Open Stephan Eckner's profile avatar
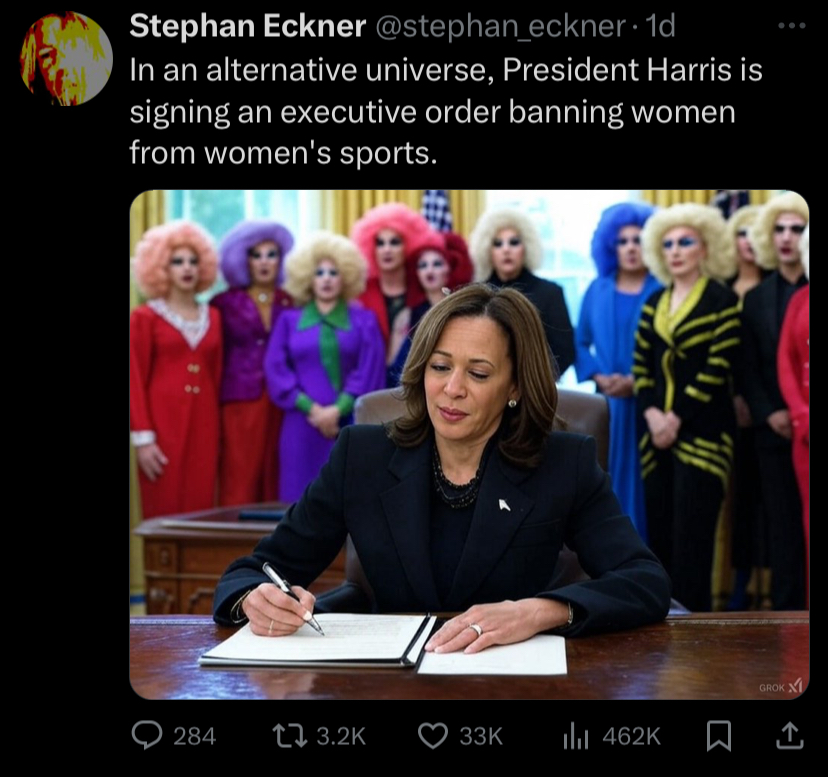Screen dimensions: 828x777 67,58
